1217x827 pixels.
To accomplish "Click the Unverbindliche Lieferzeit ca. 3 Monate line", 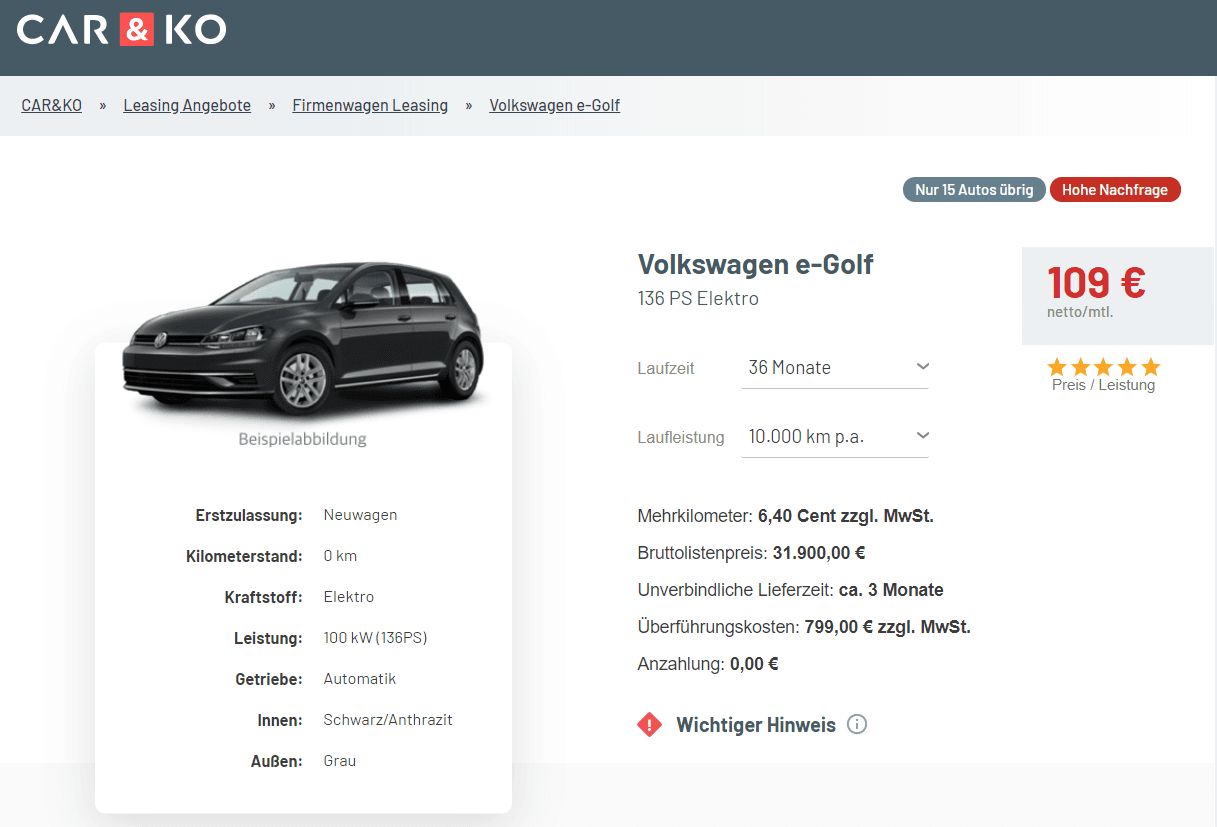I will 791,590.
